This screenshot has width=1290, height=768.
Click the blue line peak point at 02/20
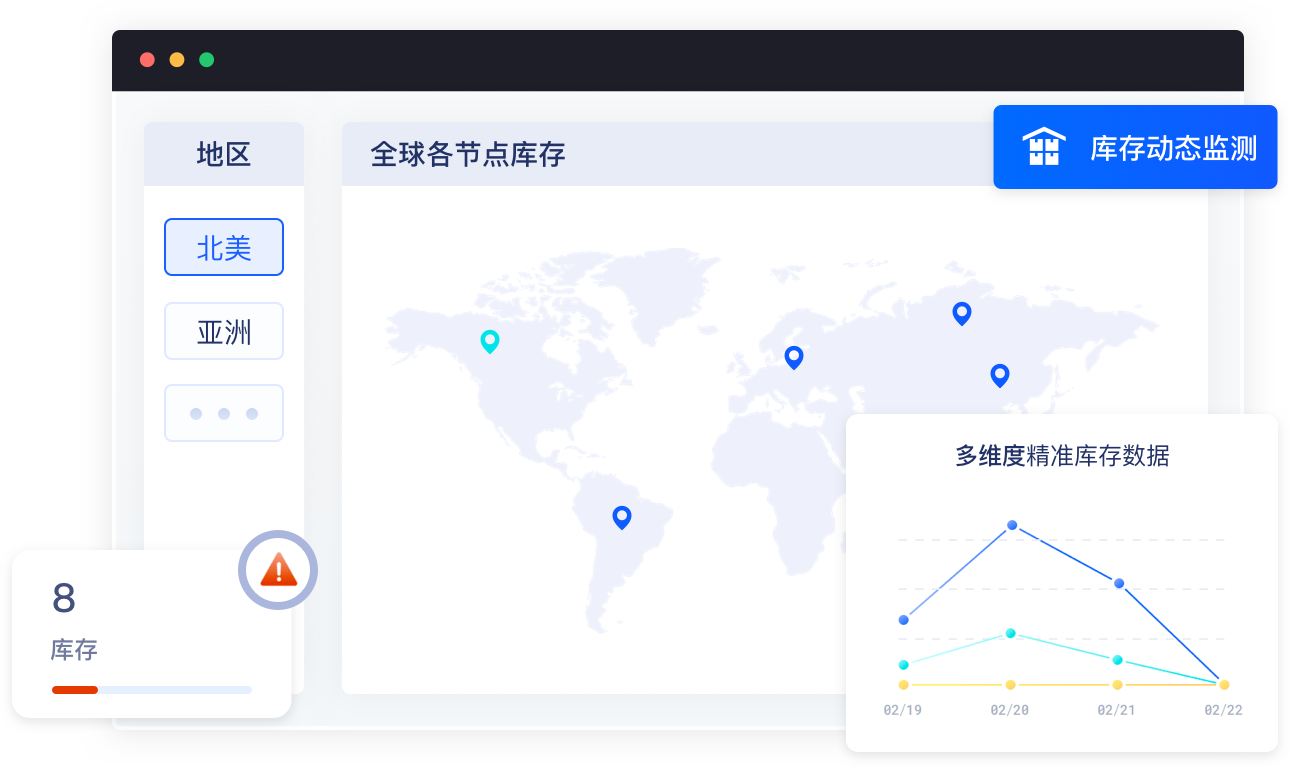(1012, 525)
